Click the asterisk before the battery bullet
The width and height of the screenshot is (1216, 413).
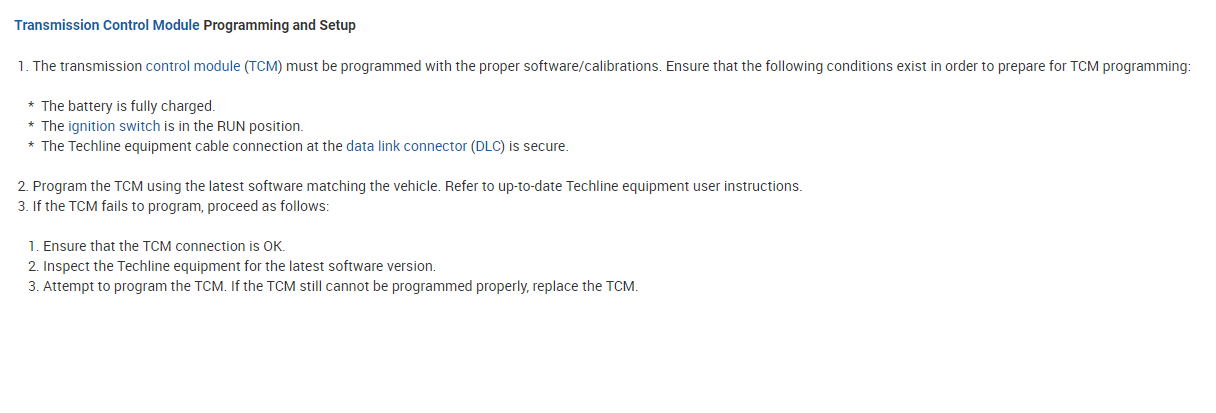pos(31,107)
